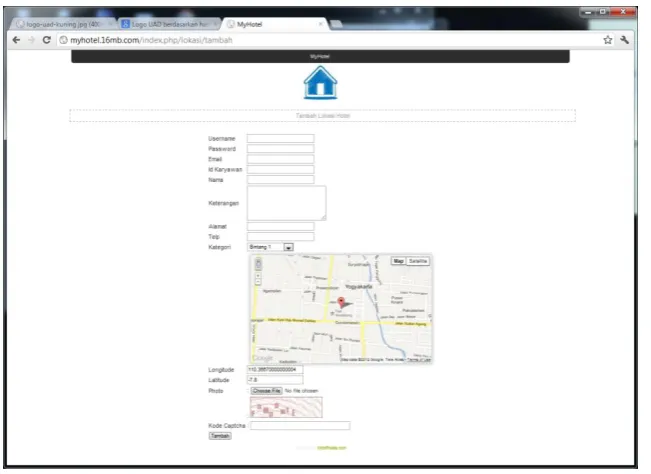
Task: Click the browser back arrow
Action: pyautogui.click(x=16, y=40)
